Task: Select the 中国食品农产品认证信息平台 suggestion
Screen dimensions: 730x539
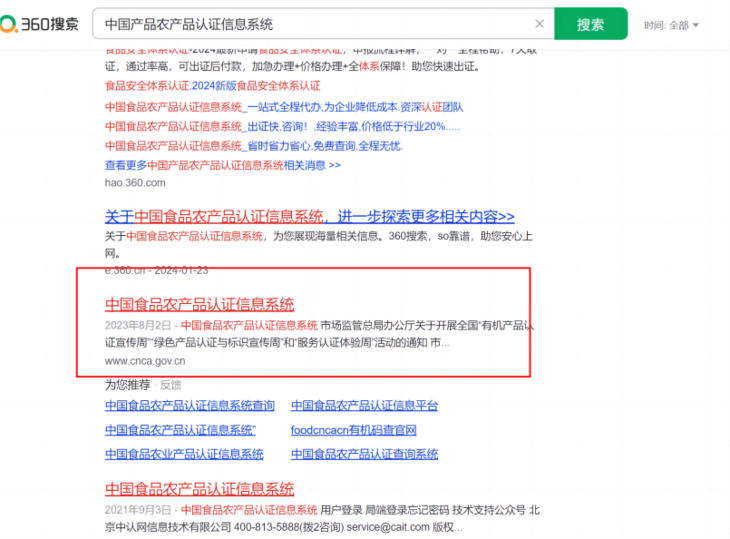Action: tap(364, 406)
